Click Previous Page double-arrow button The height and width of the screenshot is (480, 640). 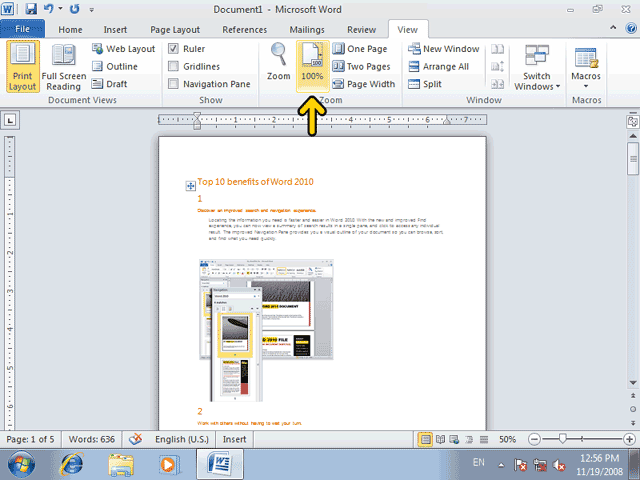(633, 396)
